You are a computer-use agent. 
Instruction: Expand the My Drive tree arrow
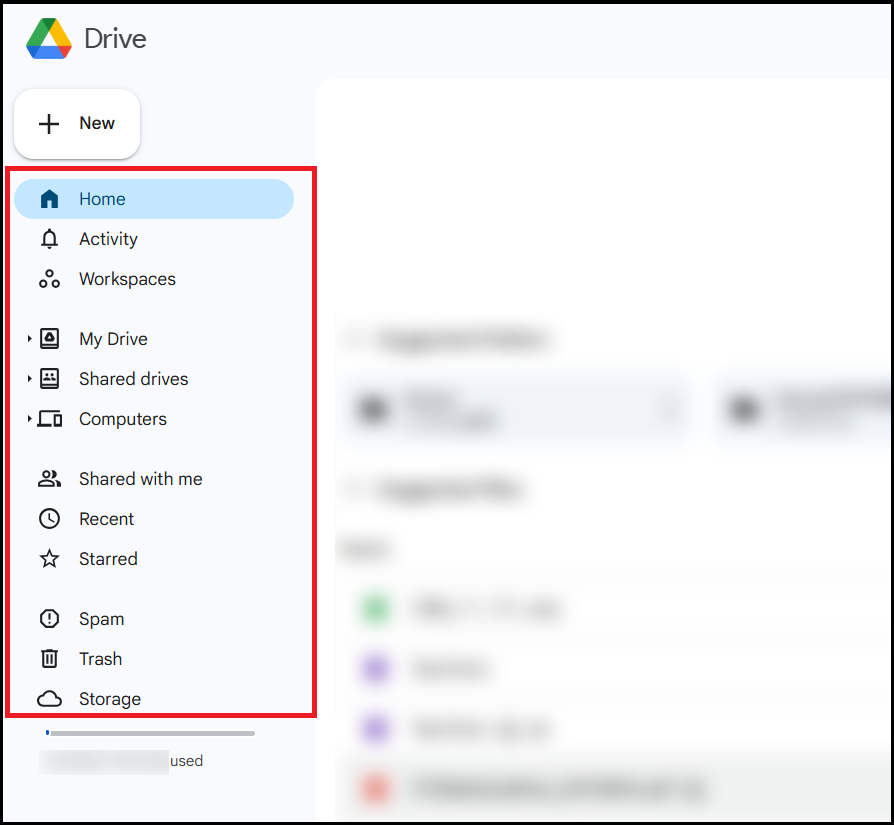pos(29,339)
